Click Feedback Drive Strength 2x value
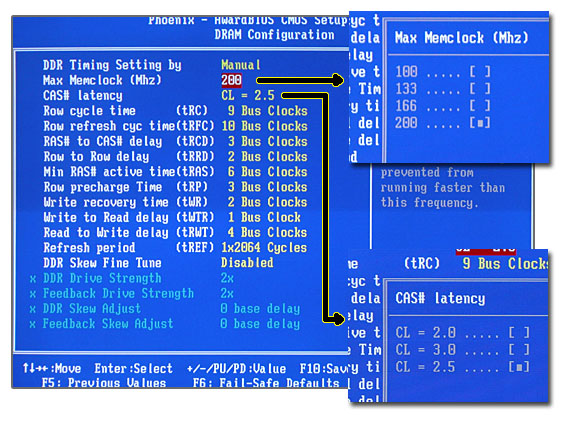 [227, 294]
